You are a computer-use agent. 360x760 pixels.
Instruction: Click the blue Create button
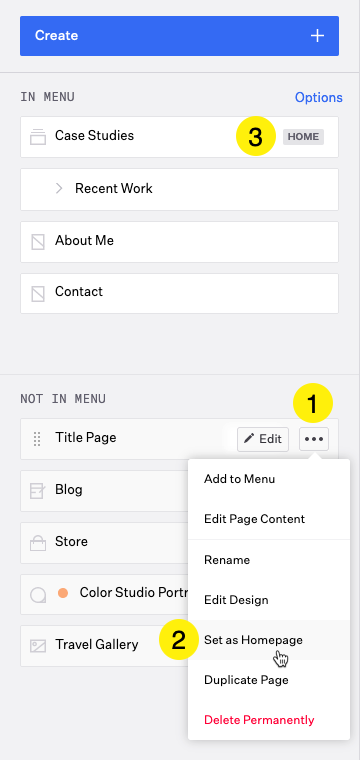179,36
